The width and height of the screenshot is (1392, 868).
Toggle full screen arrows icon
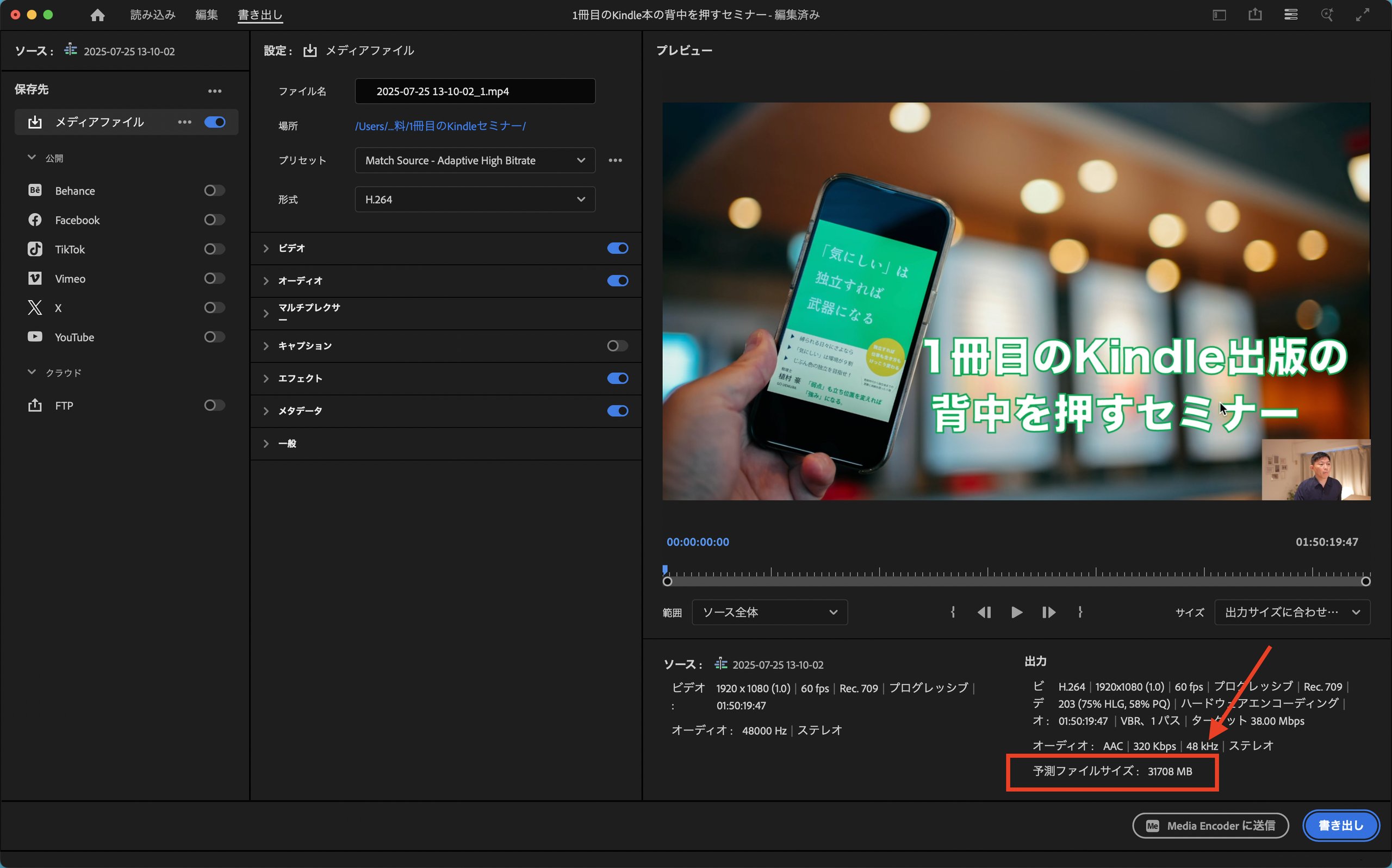click(x=1363, y=15)
